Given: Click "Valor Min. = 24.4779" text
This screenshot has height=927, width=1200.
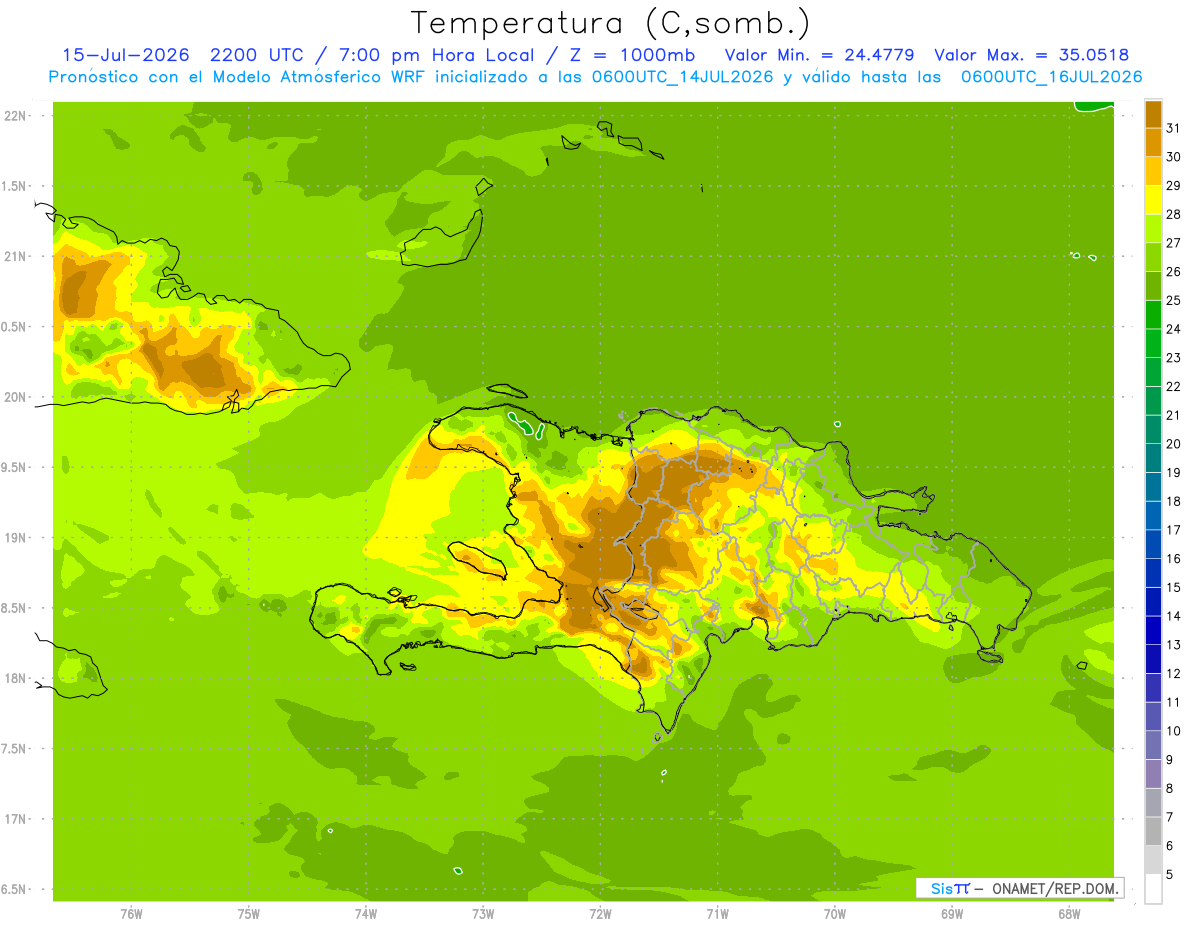Looking at the screenshot, I should tap(819, 55).
